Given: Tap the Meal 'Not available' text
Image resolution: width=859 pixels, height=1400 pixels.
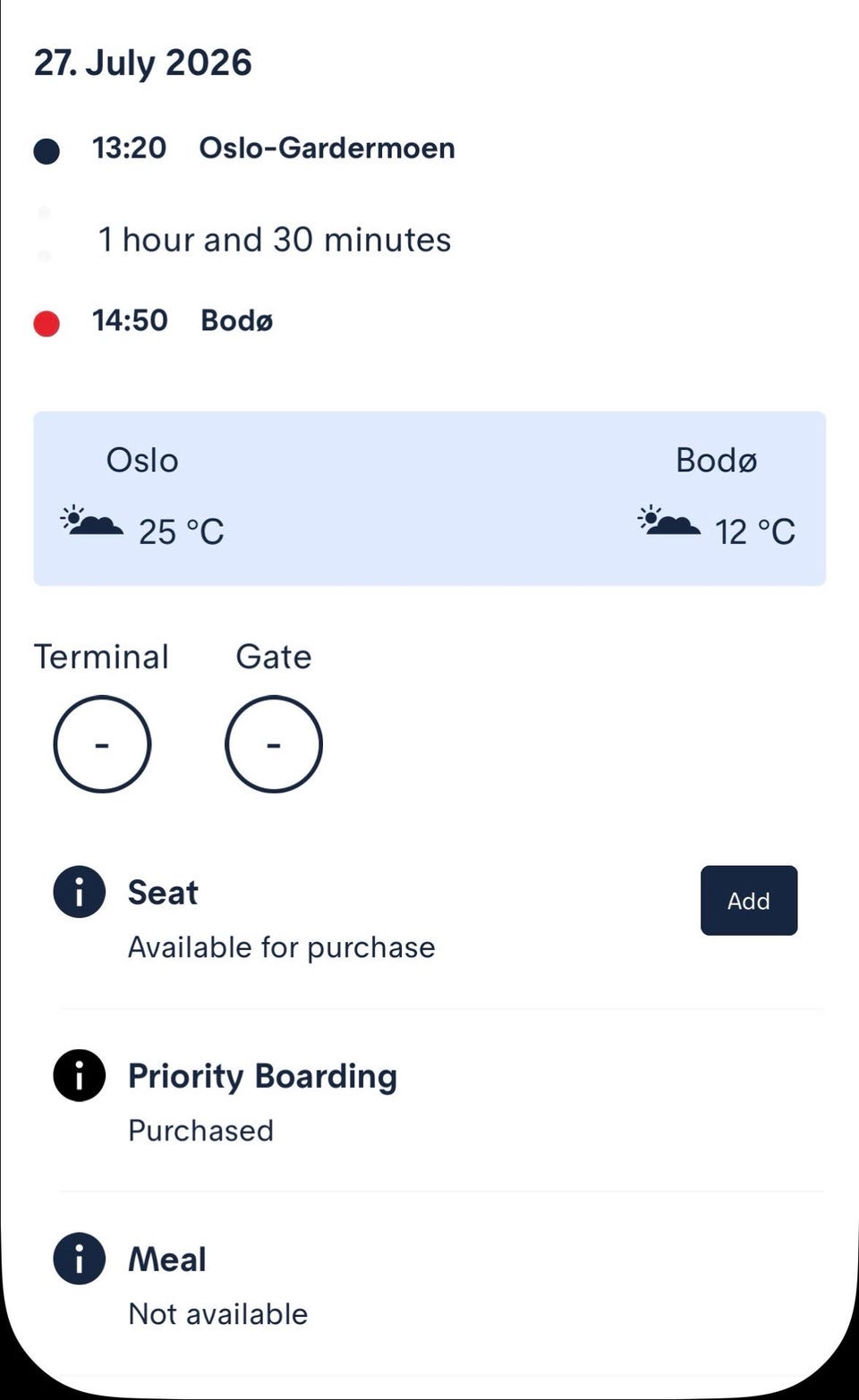Looking at the screenshot, I should (x=218, y=1314).
